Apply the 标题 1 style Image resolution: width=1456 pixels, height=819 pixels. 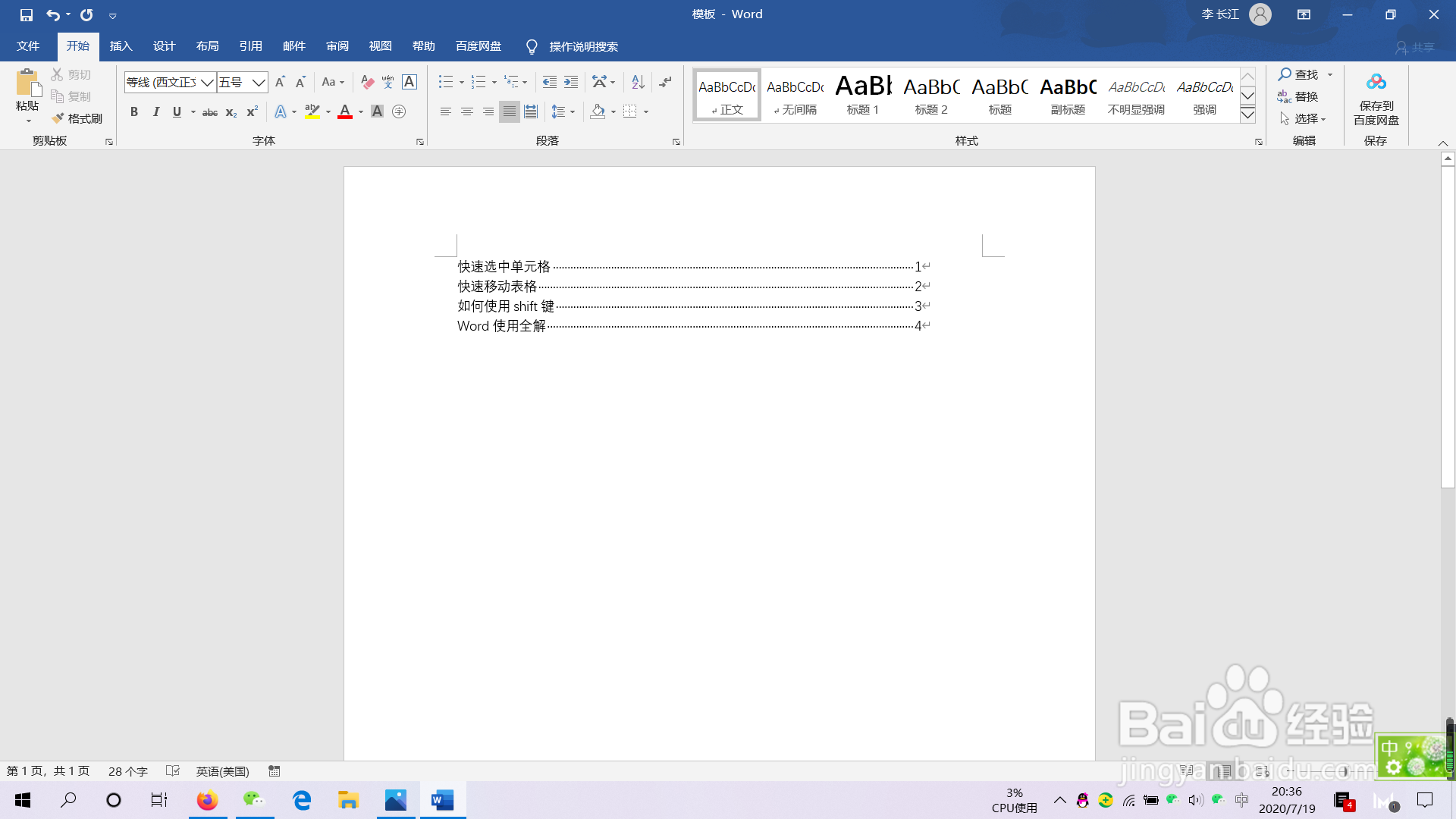tap(862, 95)
